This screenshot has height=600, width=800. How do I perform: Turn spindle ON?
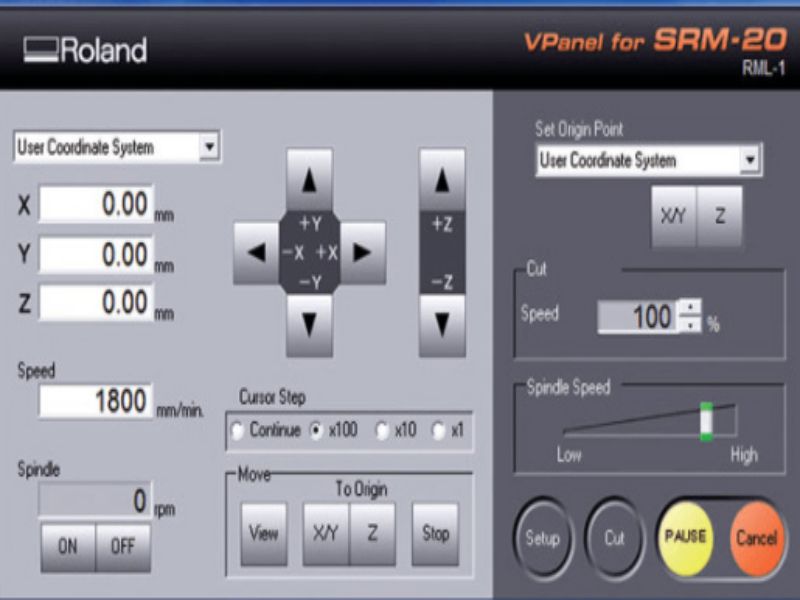click(x=68, y=547)
